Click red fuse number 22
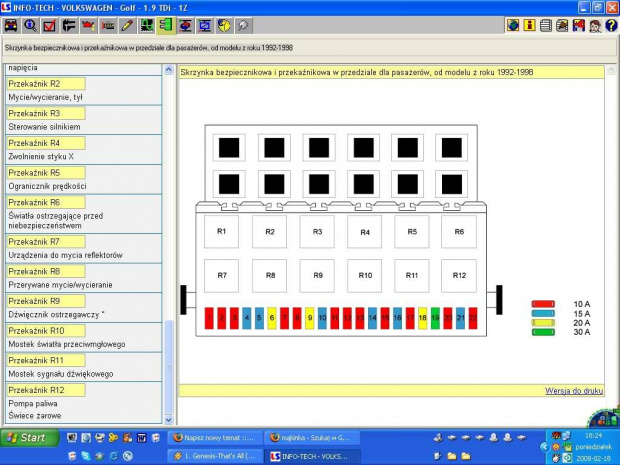This screenshot has width=620, height=465. point(473,318)
